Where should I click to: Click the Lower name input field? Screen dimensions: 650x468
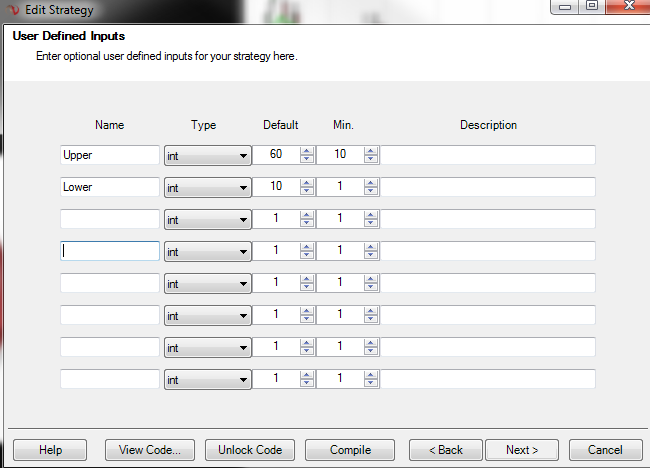tap(110, 187)
